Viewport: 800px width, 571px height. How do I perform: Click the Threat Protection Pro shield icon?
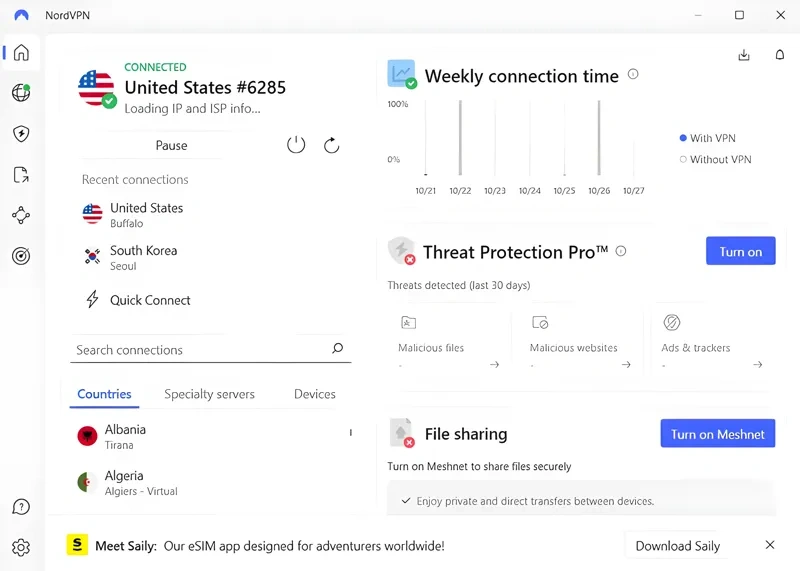click(x=402, y=250)
